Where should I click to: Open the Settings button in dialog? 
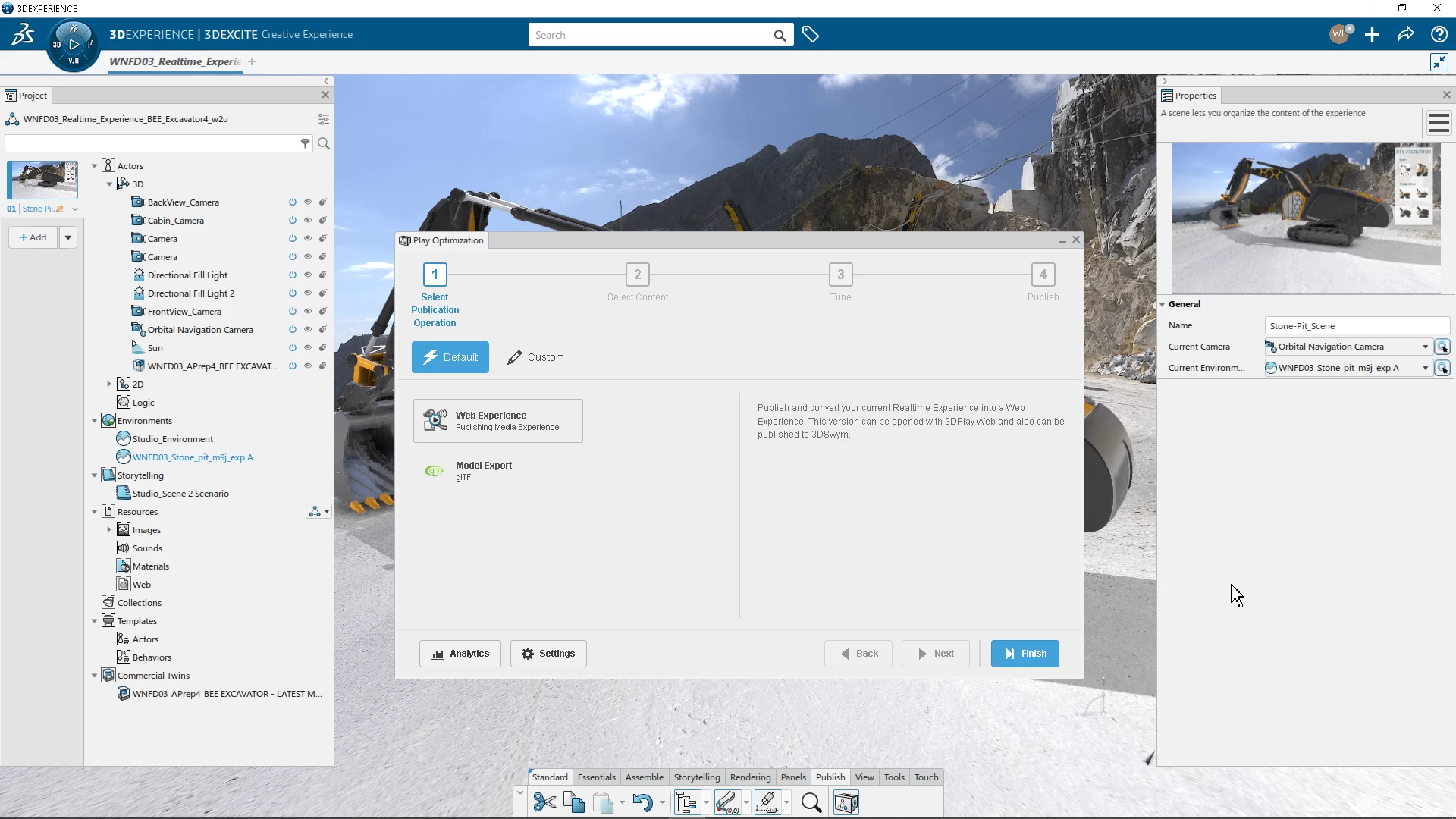[x=548, y=654]
